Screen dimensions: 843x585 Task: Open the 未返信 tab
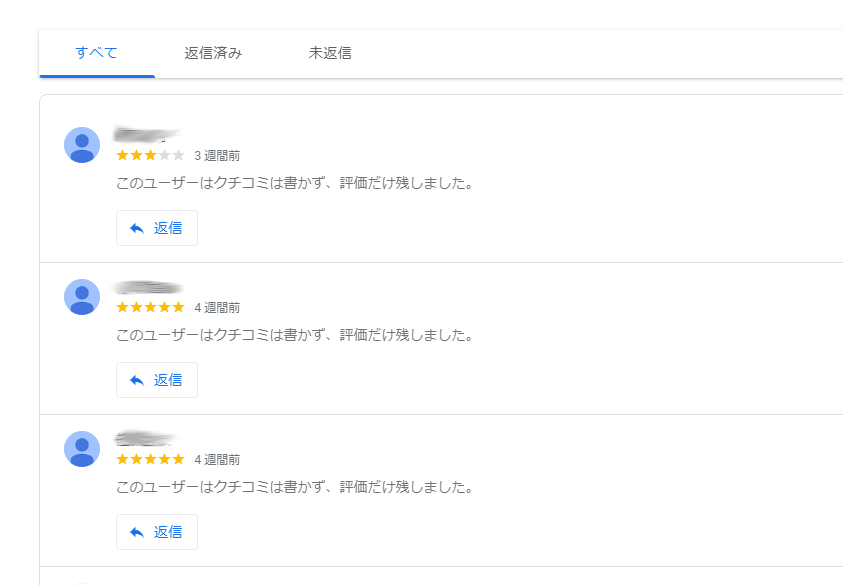pyautogui.click(x=330, y=53)
